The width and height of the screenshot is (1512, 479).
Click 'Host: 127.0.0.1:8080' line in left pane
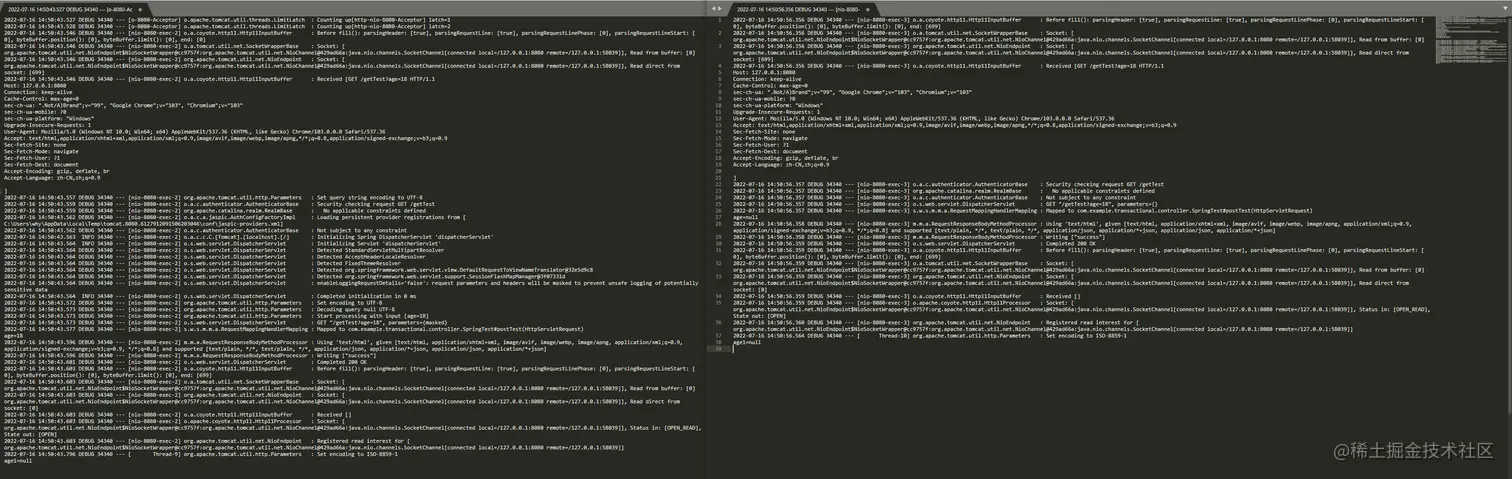[x=35, y=86]
